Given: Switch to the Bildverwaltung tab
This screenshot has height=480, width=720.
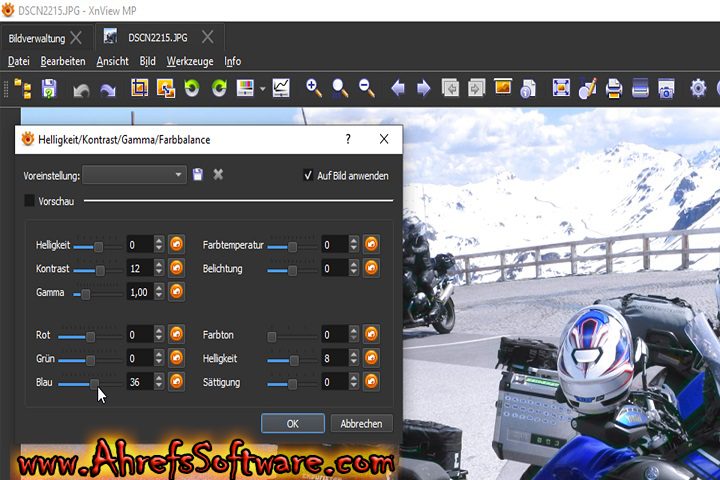Looking at the screenshot, I should tap(37, 38).
